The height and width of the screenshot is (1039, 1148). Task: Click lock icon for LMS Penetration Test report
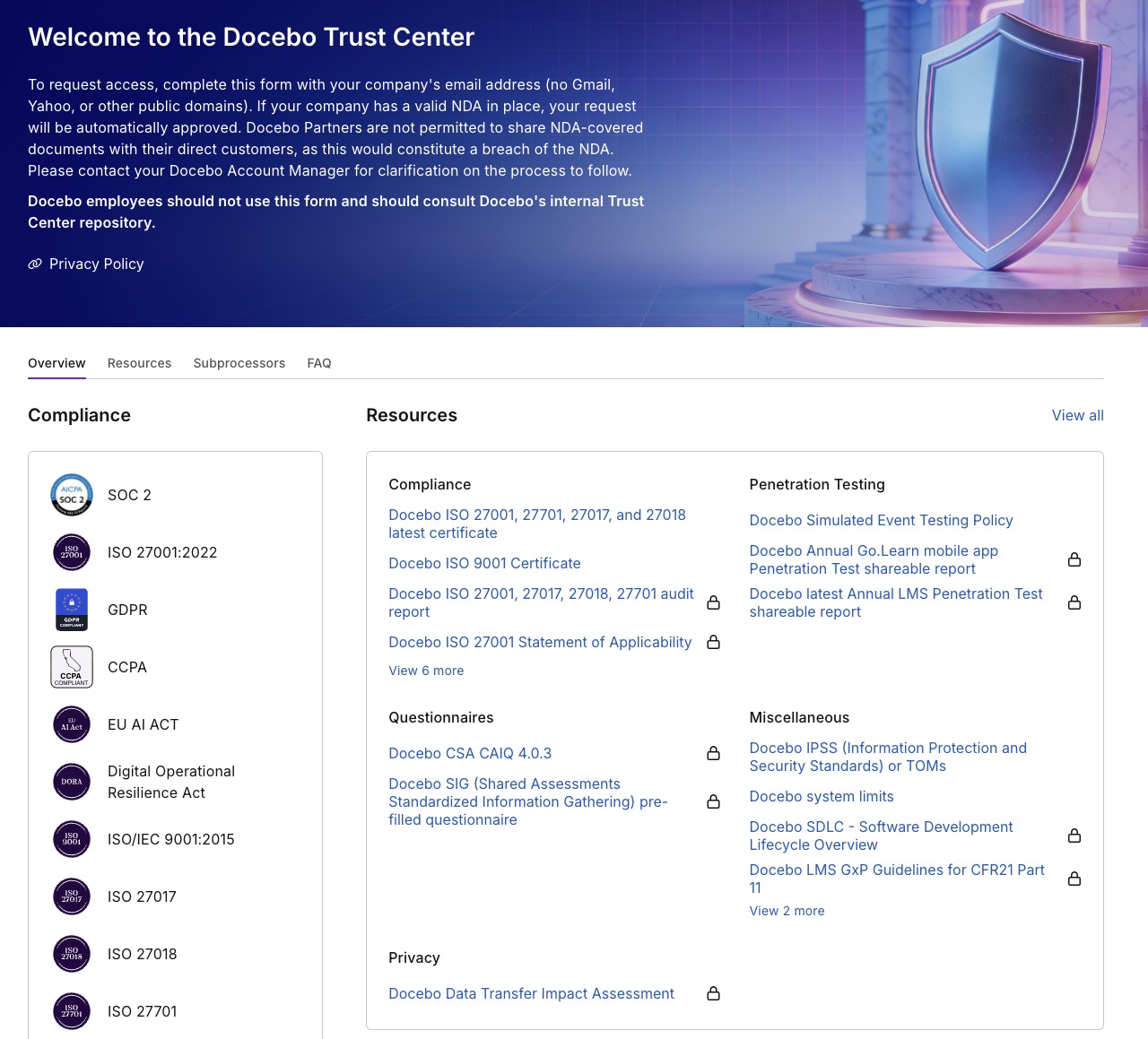1074,602
